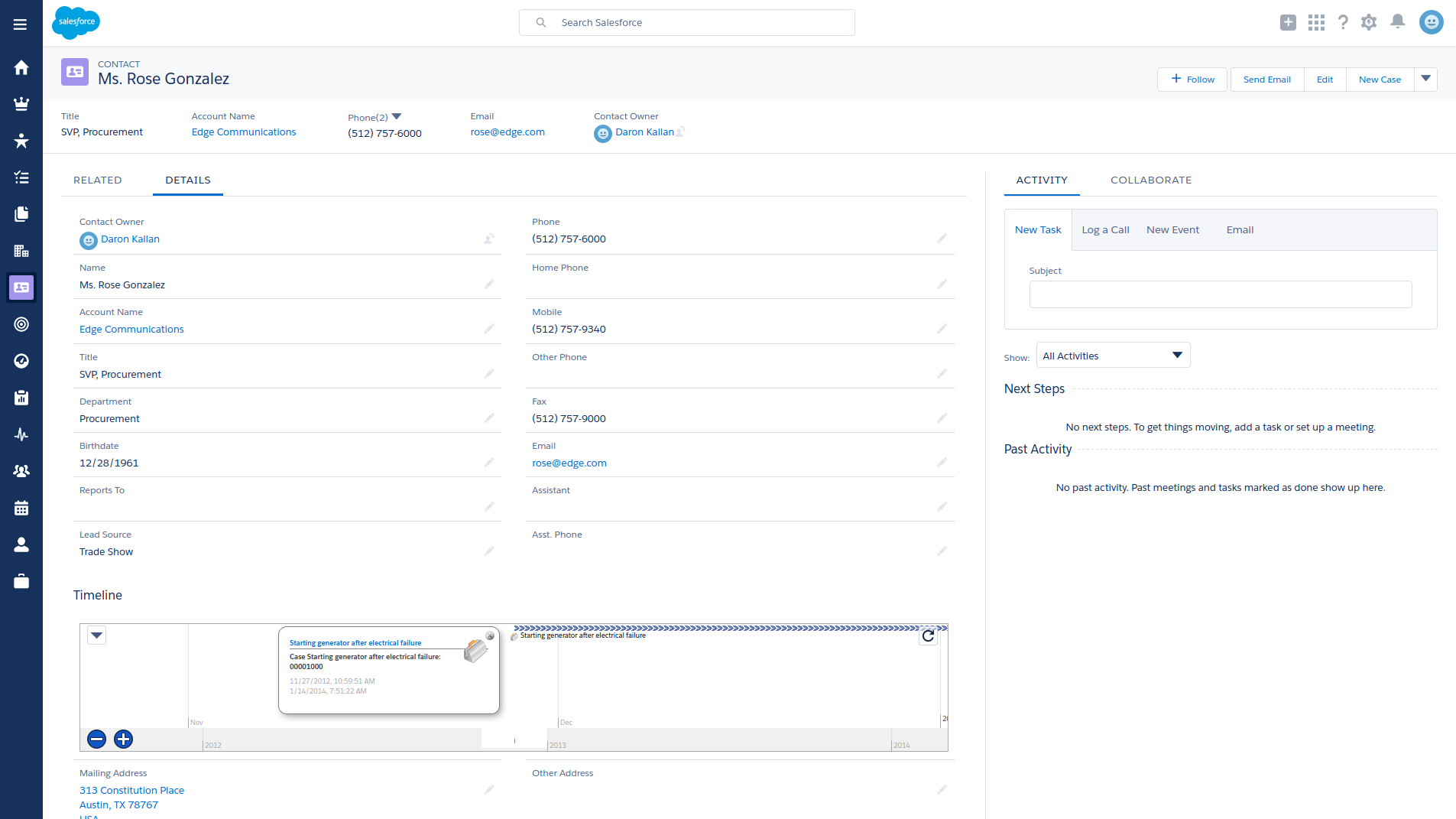The image size is (1456, 819).
Task: Close the timeline case popup
Action: pos(490,635)
